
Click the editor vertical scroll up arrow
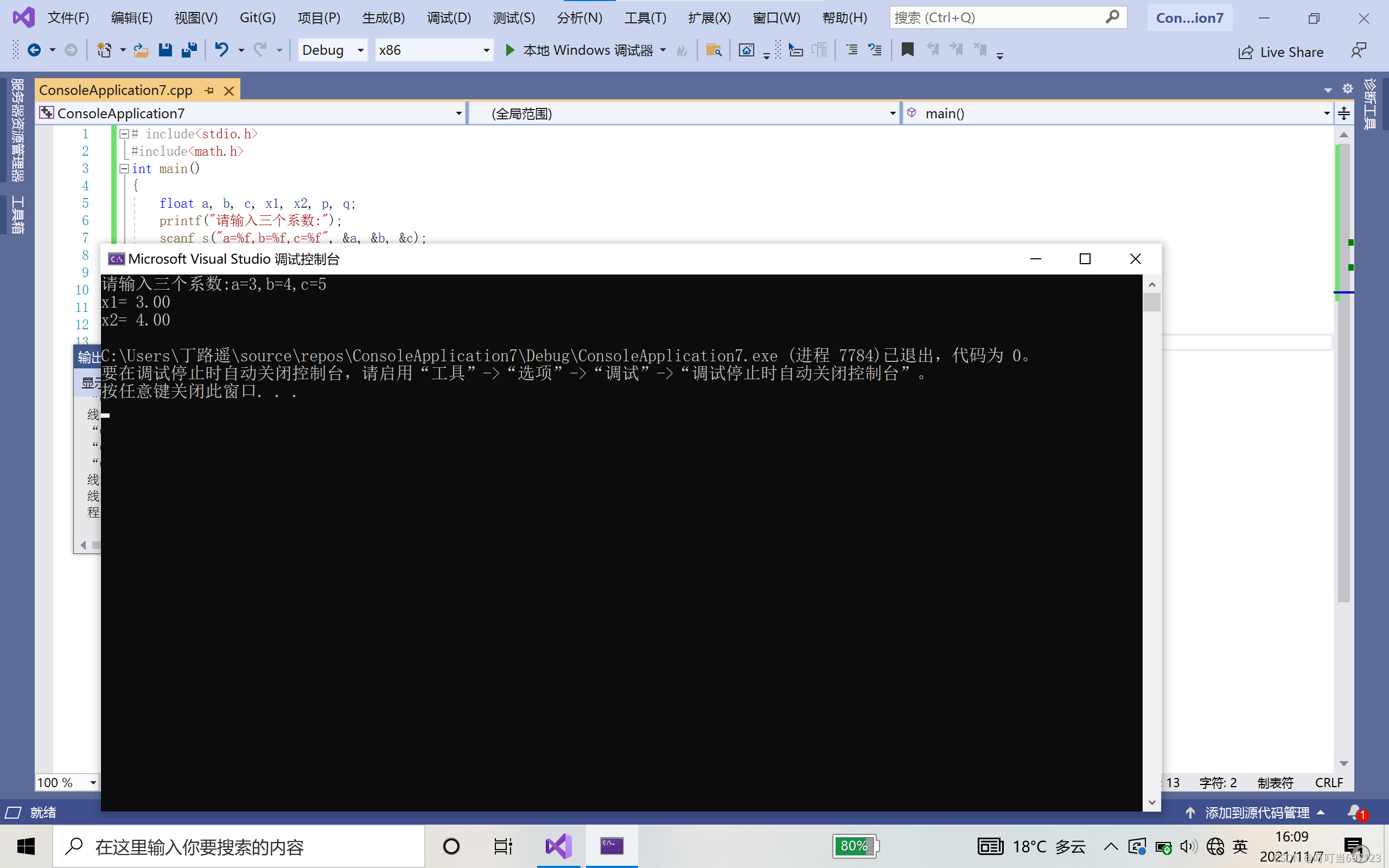(x=1343, y=135)
